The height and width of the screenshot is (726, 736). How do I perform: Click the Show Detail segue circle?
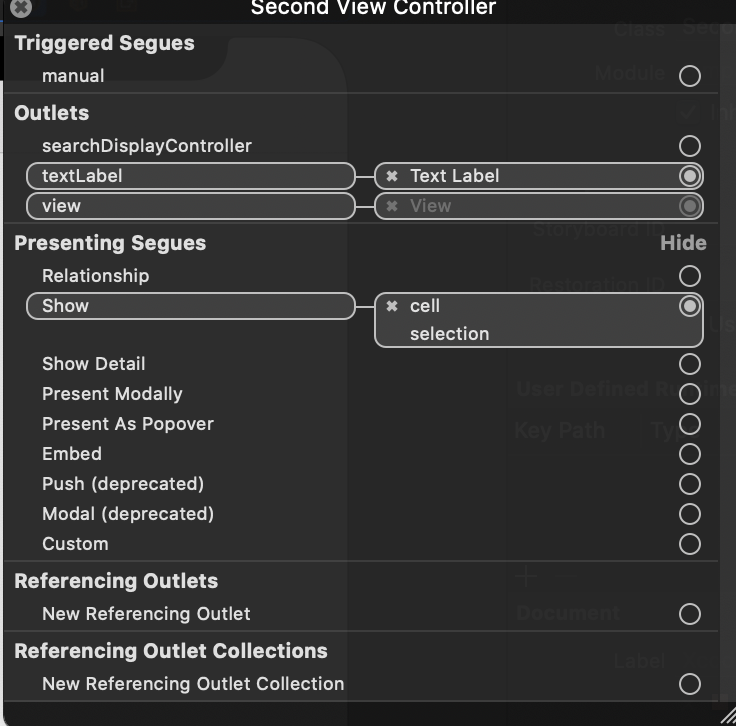pos(690,364)
